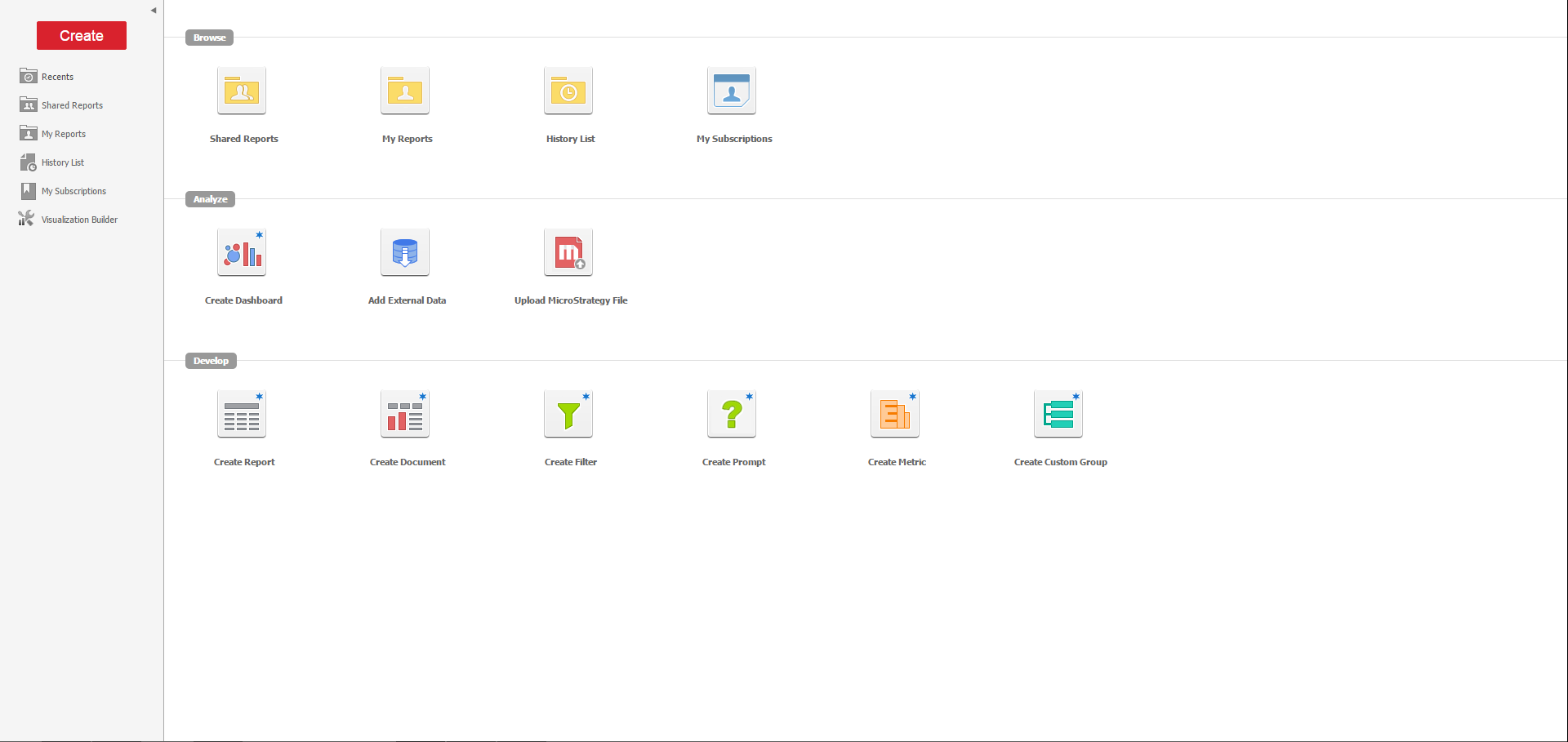This screenshot has height=742, width=1568.
Task: Open Create Document
Action: coord(405,413)
